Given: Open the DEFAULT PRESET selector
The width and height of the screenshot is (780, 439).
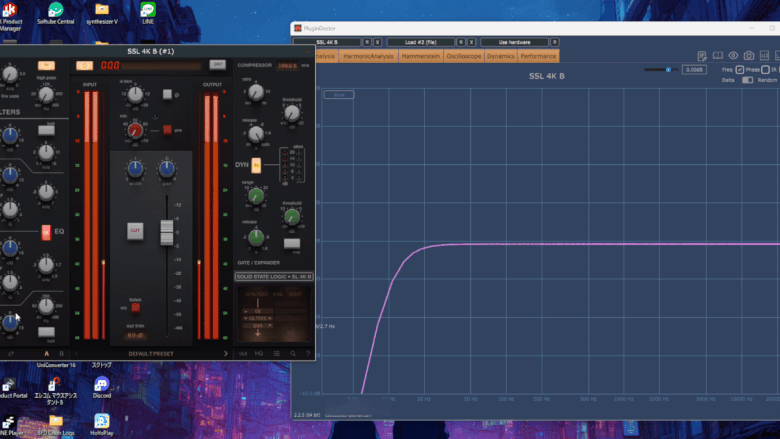Looking at the screenshot, I should coord(152,353).
